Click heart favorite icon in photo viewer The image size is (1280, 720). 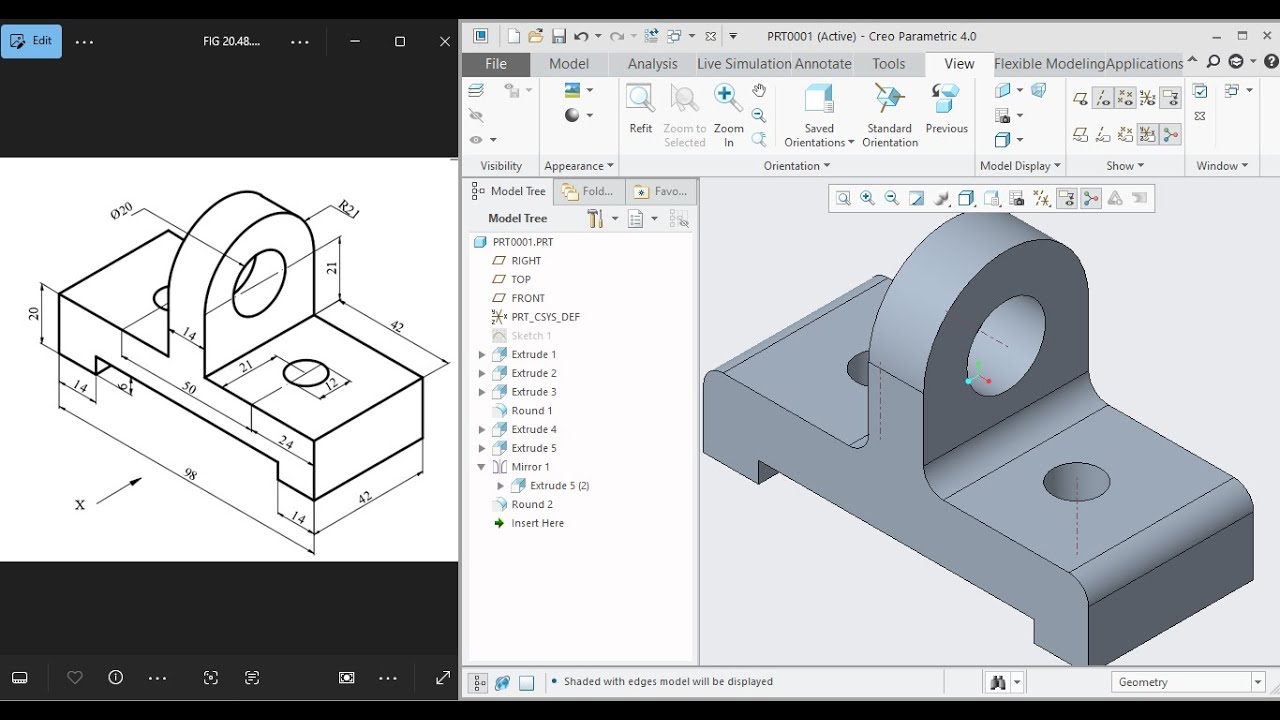tap(75, 677)
